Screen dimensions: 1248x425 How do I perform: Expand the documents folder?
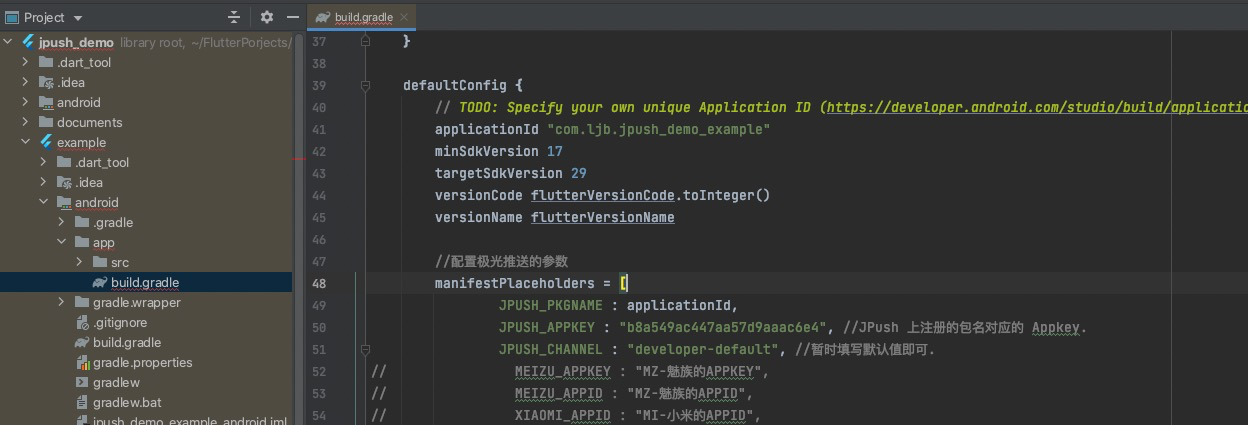click(25, 122)
